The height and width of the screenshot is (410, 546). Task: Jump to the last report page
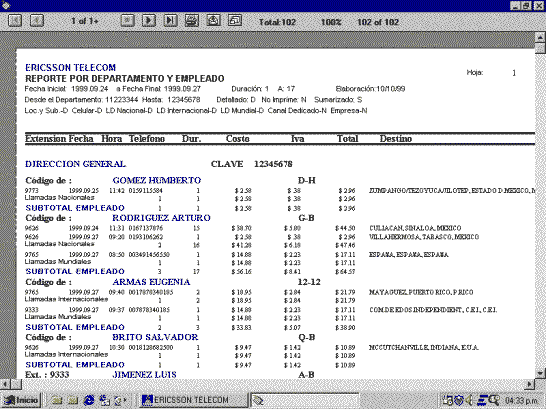tap(170, 21)
